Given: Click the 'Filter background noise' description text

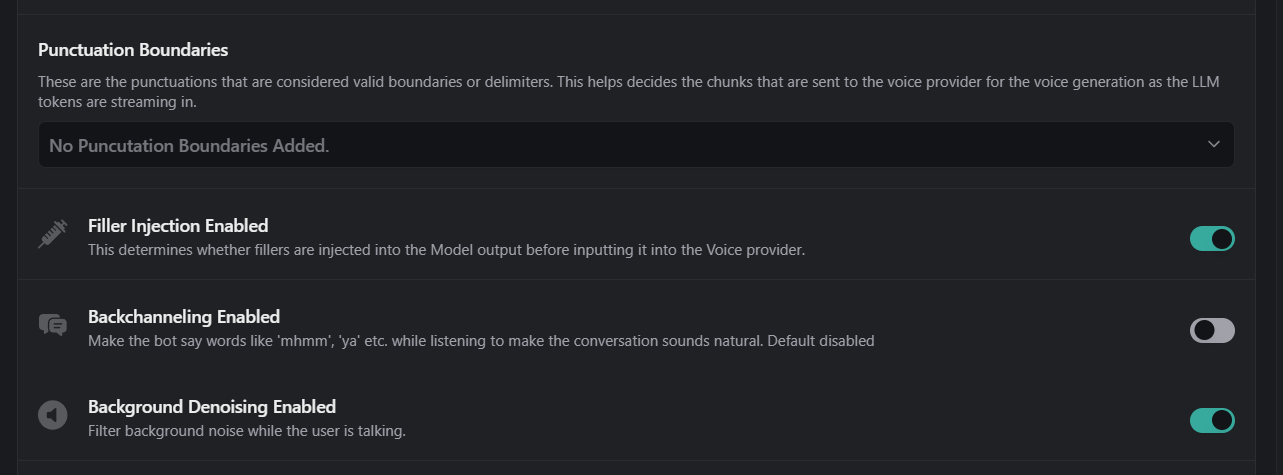Looking at the screenshot, I should click(x=246, y=431).
